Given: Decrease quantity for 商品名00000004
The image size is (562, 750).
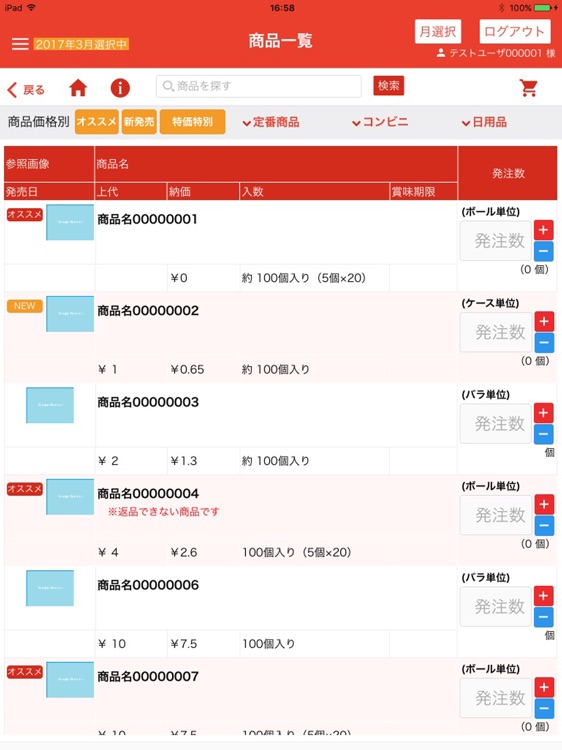Looking at the screenshot, I should (x=544, y=525).
